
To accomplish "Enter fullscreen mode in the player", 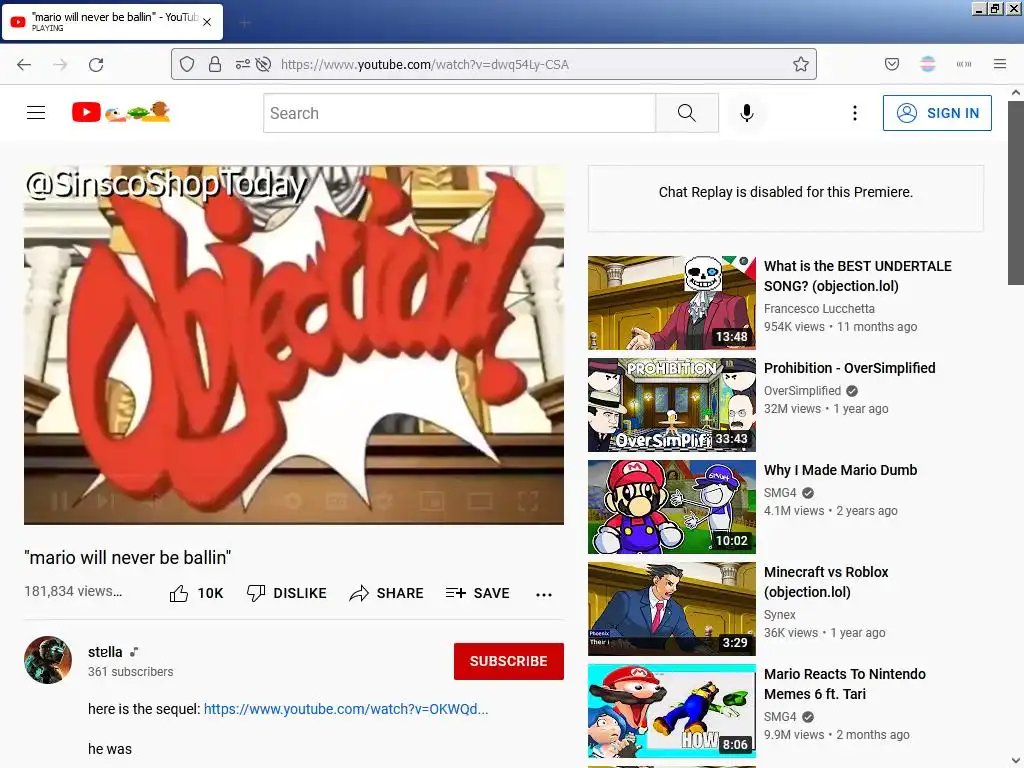I will [x=528, y=502].
